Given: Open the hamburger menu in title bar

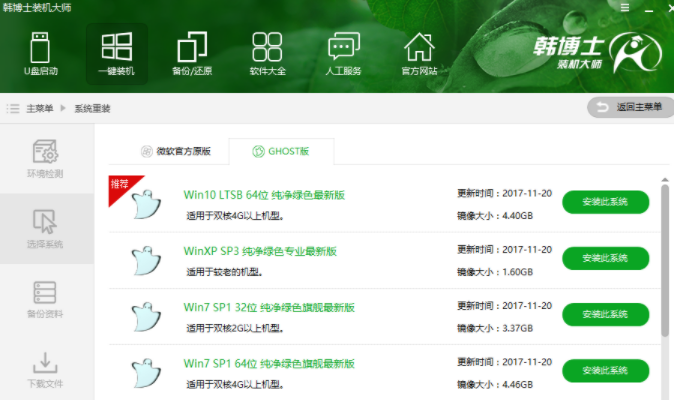Looking at the screenshot, I should (x=625, y=8).
